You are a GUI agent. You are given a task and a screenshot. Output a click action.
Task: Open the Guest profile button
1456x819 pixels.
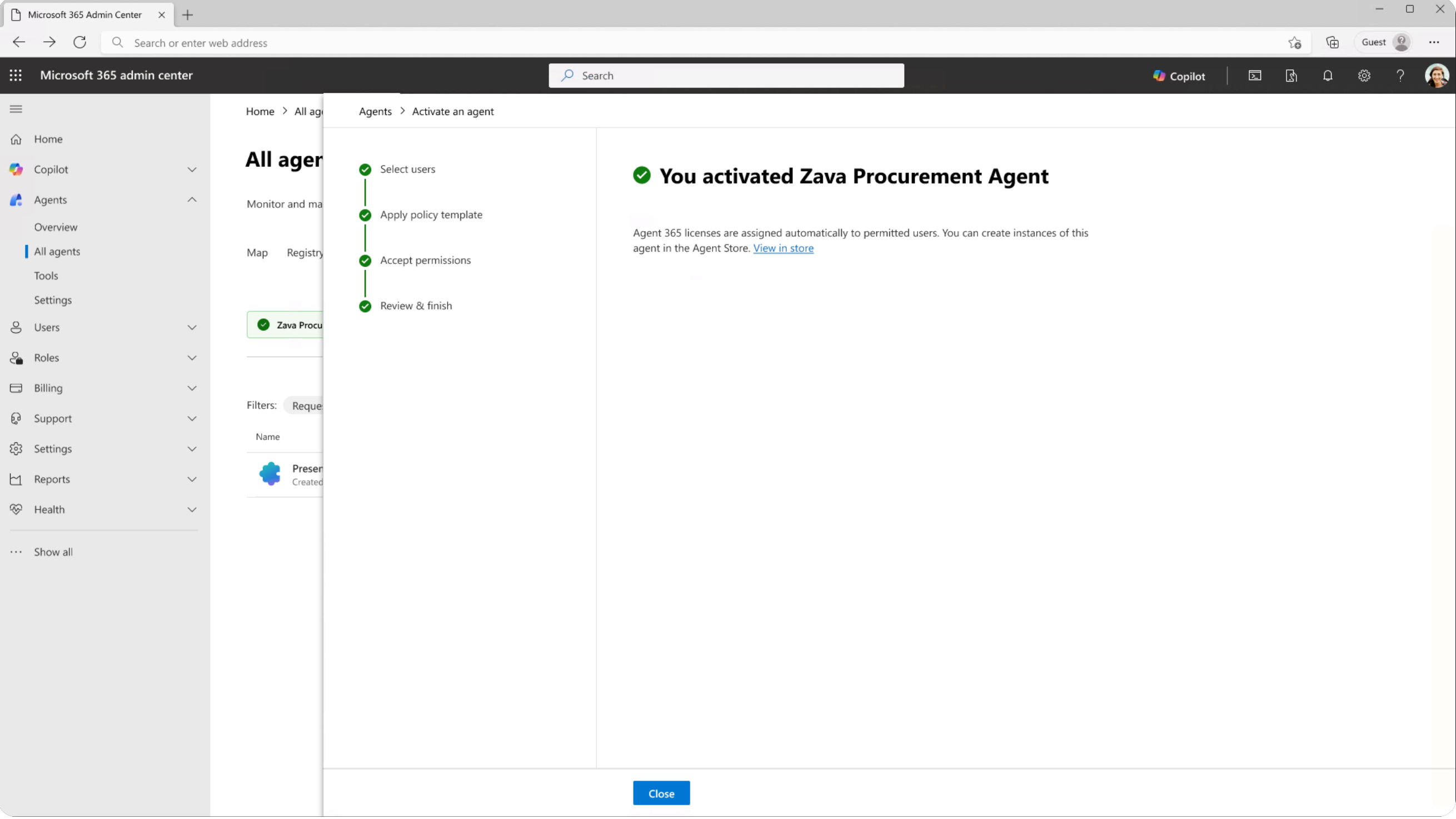pyautogui.click(x=1383, y=42)
